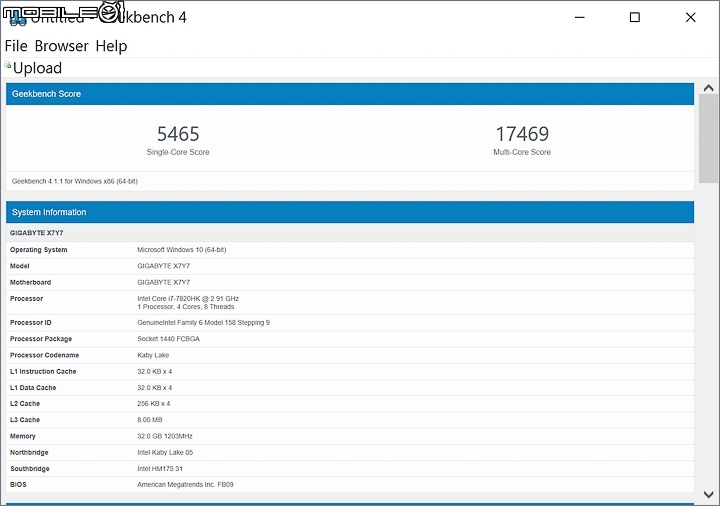The width and height of the screenshot is (720, 506).
Task: Open the File menu
Action: point(16,46)
